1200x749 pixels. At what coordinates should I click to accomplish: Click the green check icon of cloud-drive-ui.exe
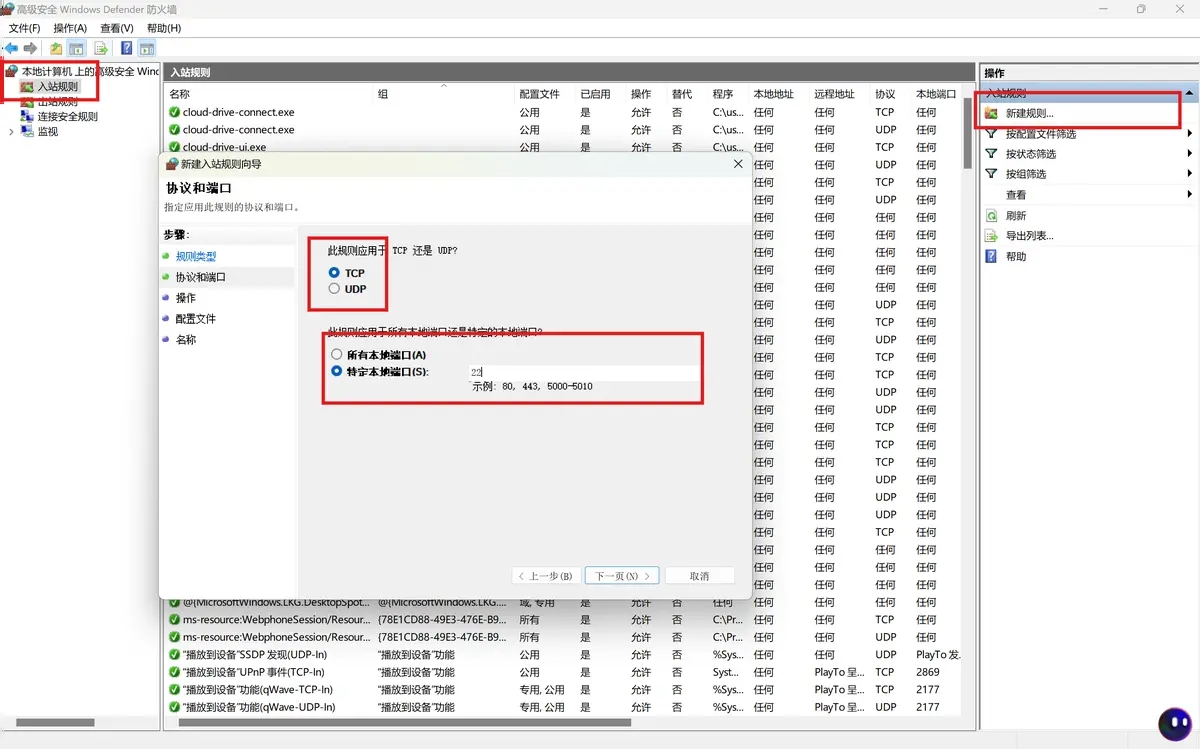pos(174,147)
